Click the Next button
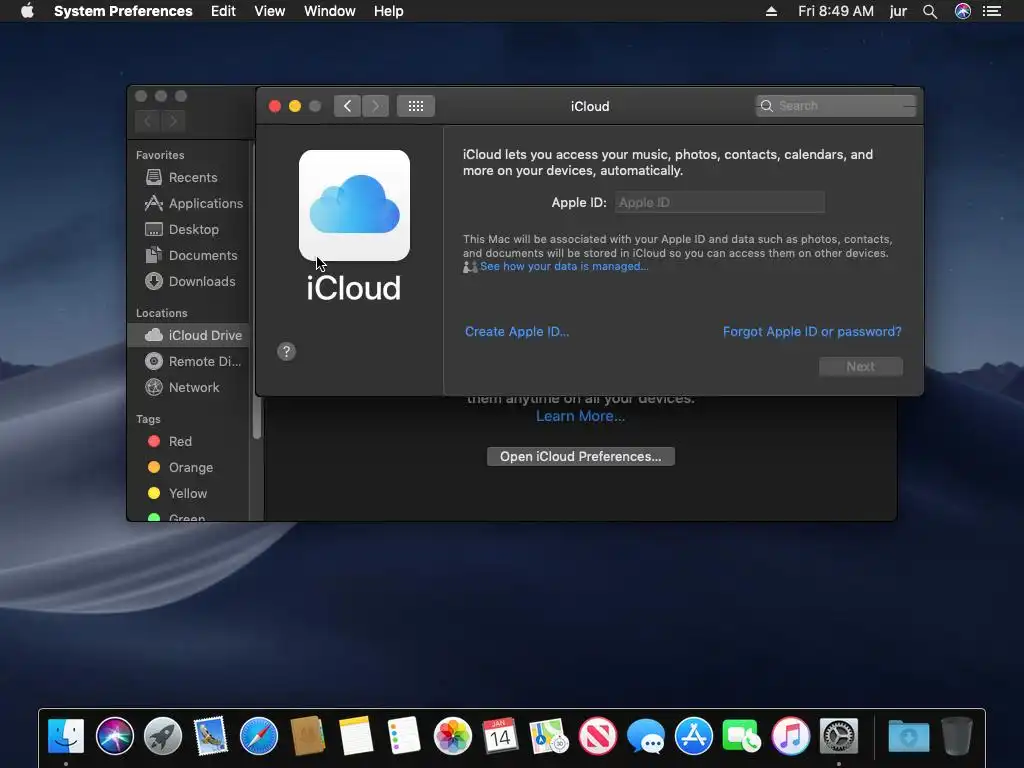1024x768 pixels. pos(861,366)
